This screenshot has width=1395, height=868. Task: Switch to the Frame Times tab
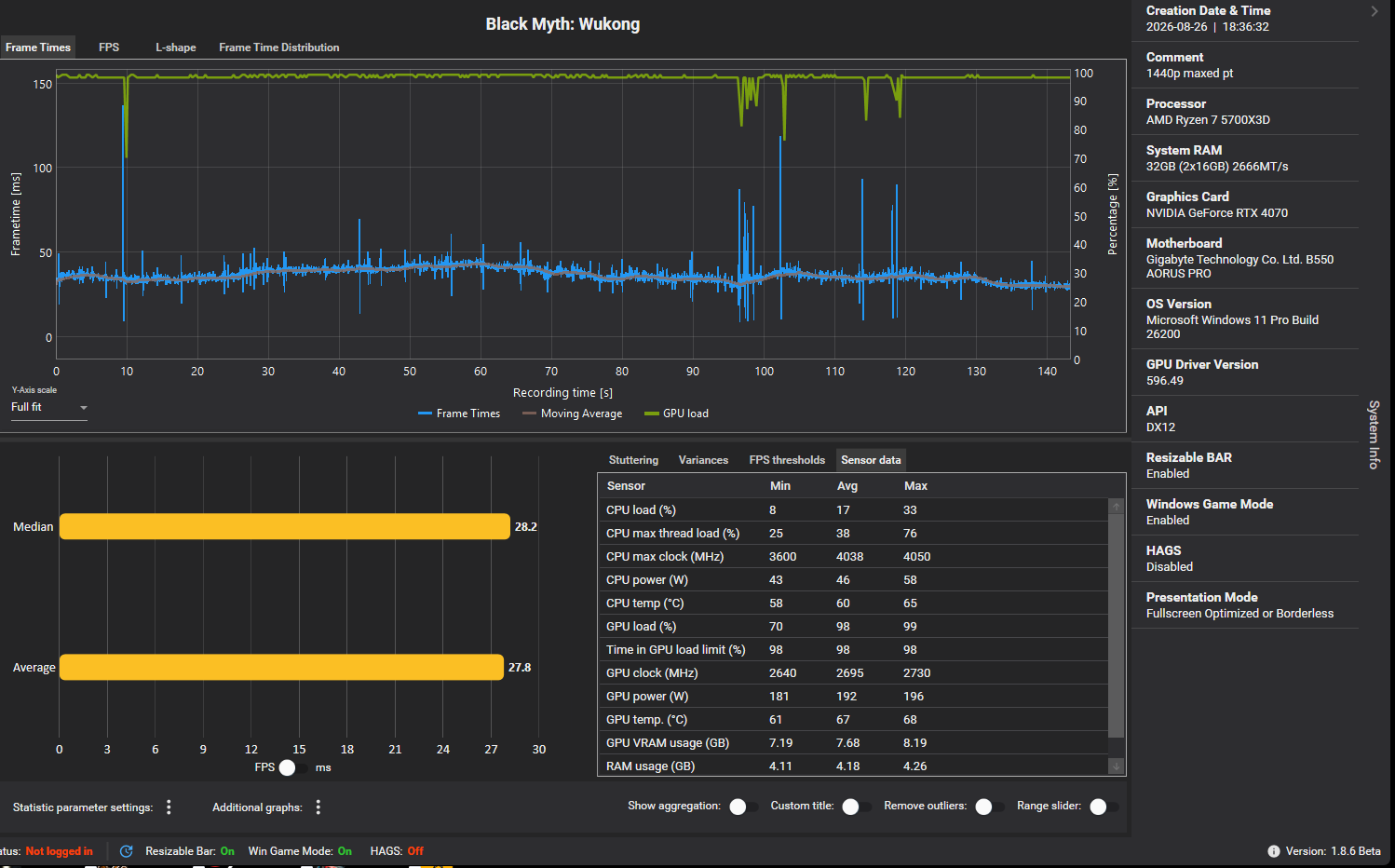tap(38, 47)
